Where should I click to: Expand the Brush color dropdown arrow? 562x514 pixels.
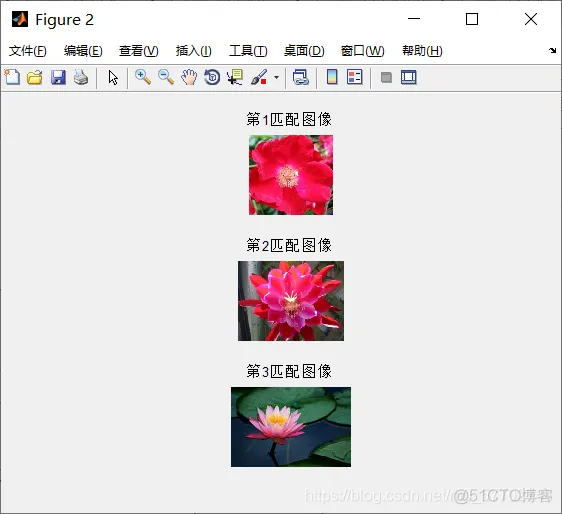point(276,77)
